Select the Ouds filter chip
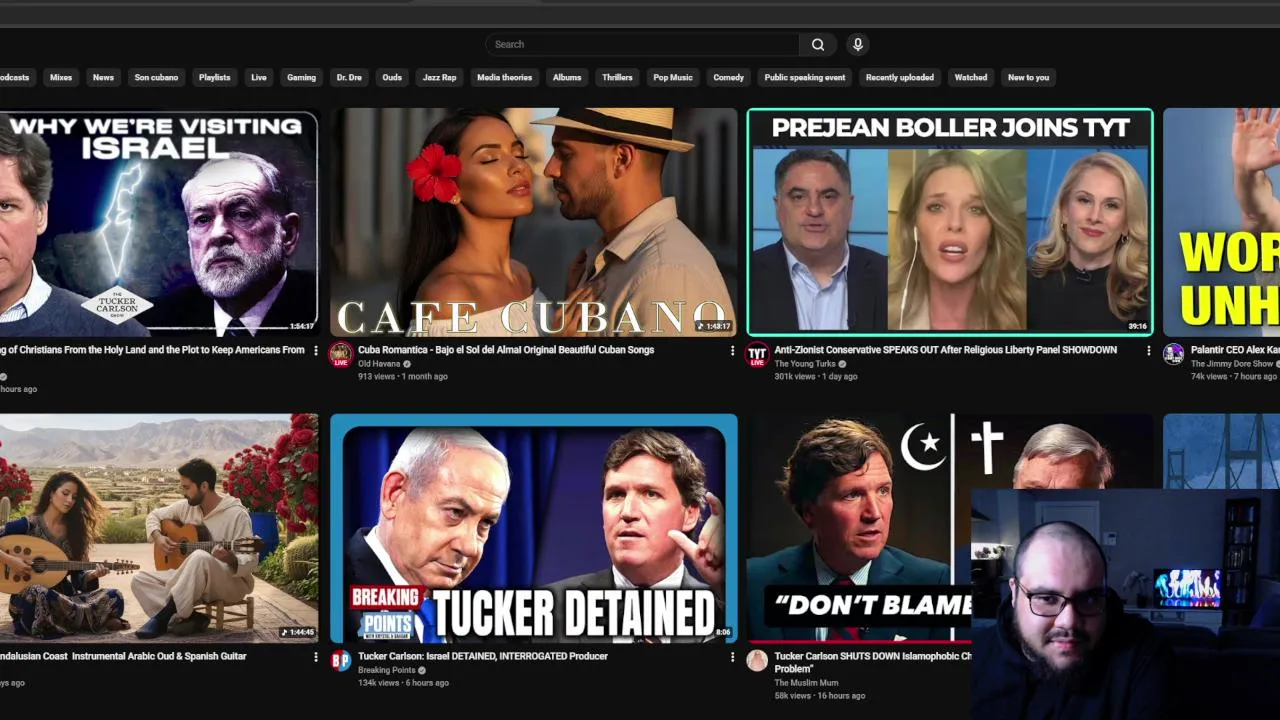This screenshot has height=720, width=1280. 392,77
